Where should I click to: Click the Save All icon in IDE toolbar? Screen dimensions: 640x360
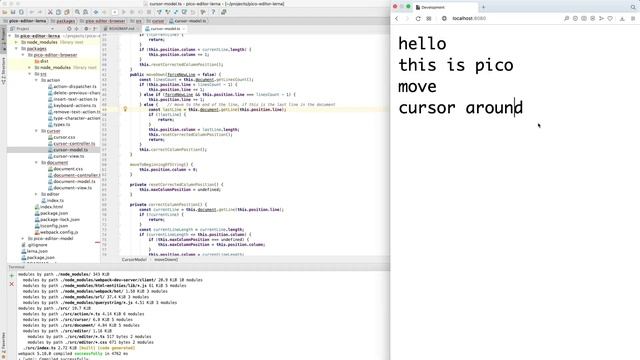pyautogui.click(x=13, y=12)
